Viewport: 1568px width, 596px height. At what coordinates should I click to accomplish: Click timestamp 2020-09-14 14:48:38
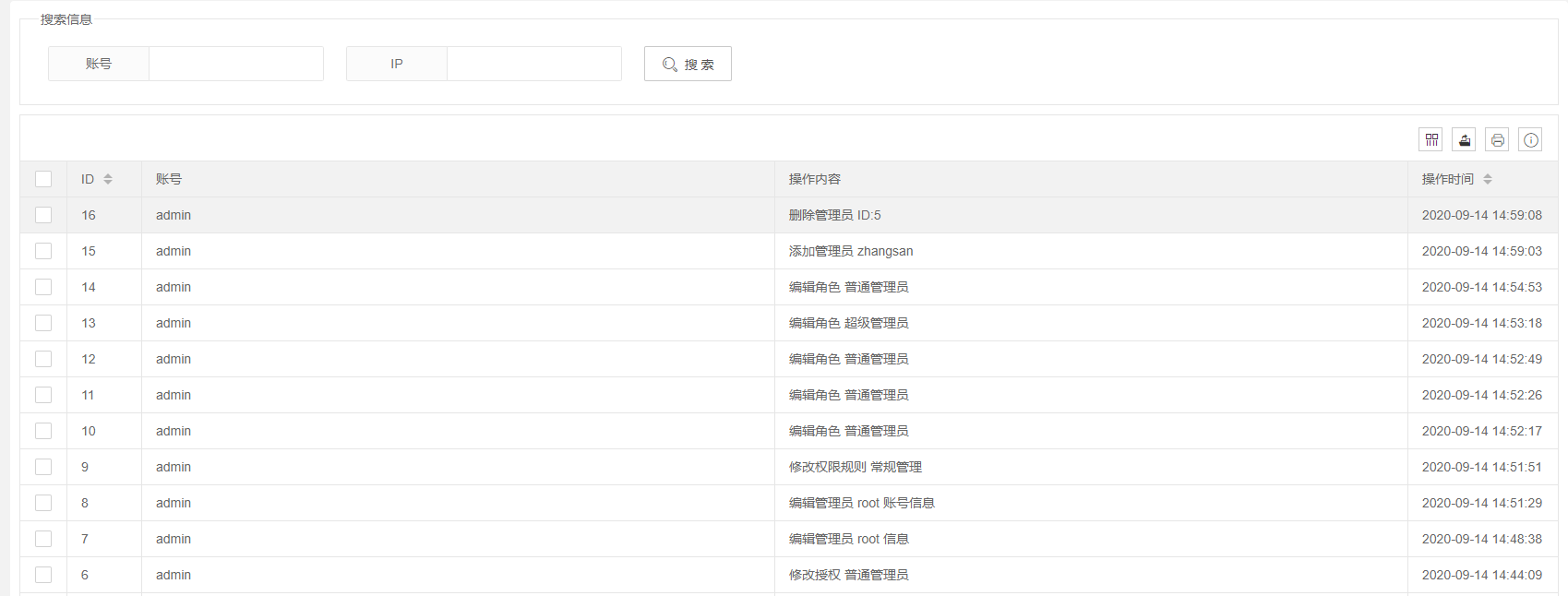coord(1481,539)
